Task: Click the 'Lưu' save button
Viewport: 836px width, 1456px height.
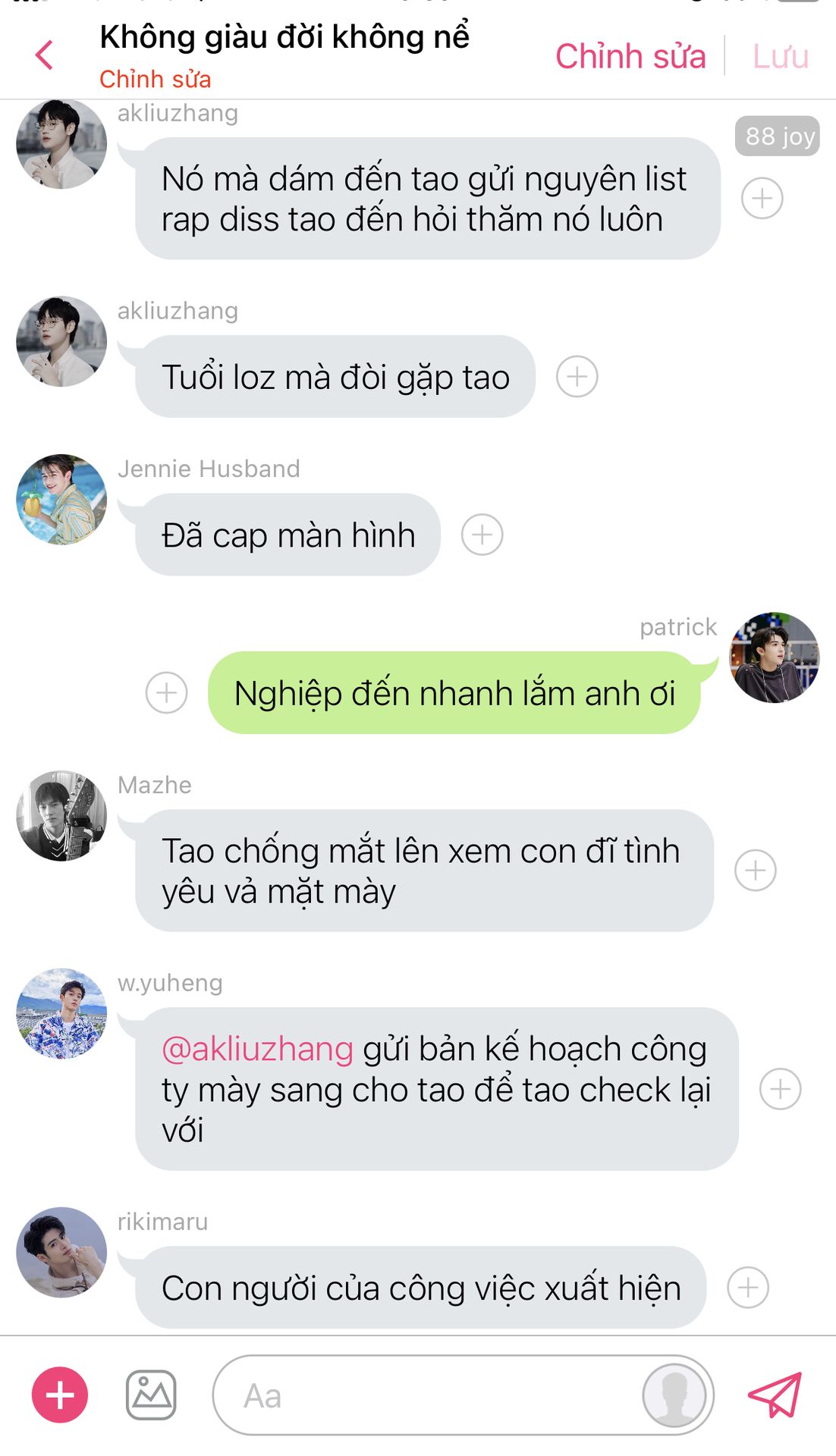Action: (x=781, y=57)
